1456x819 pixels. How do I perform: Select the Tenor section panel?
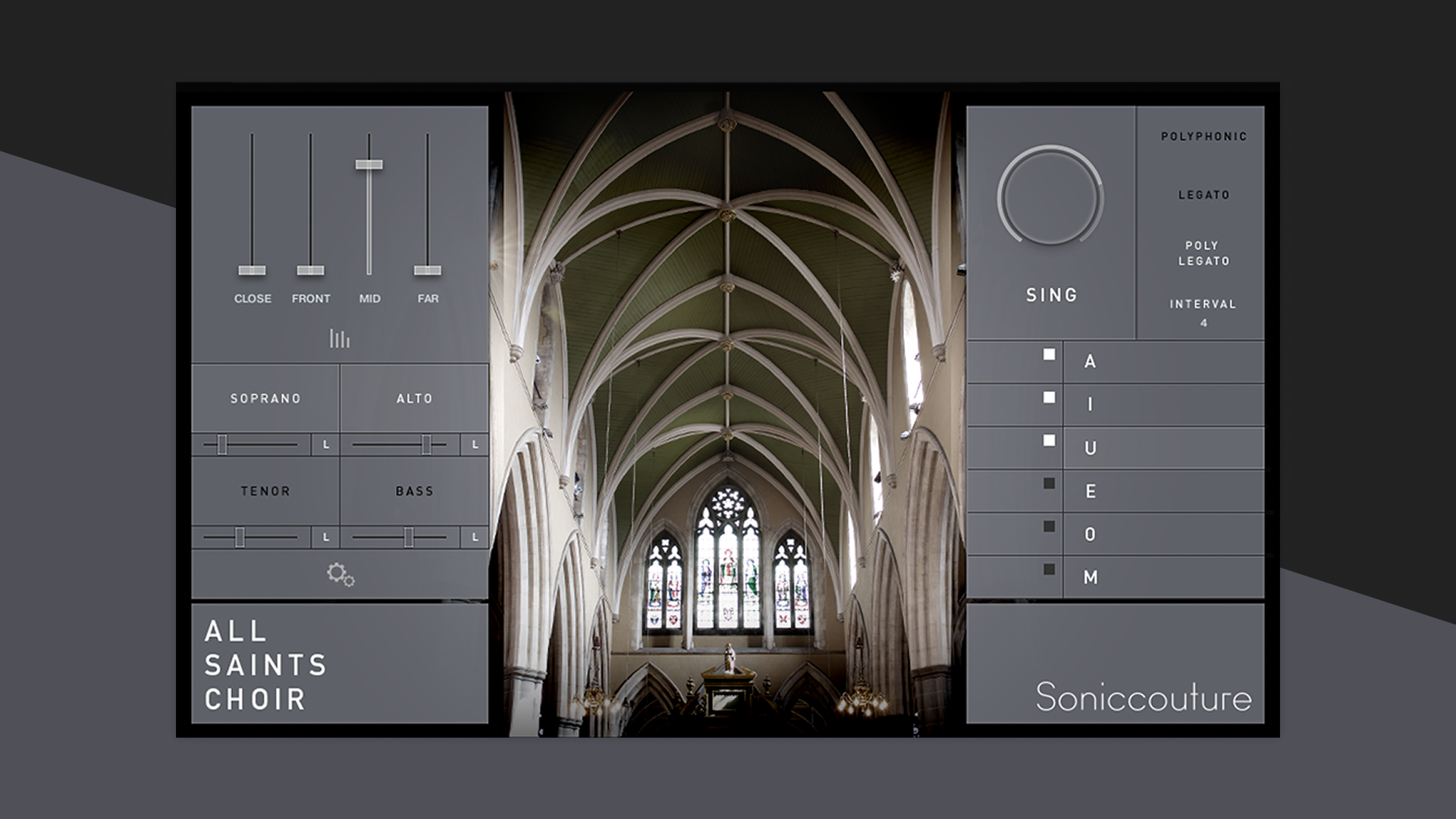[x=265, y=491]
